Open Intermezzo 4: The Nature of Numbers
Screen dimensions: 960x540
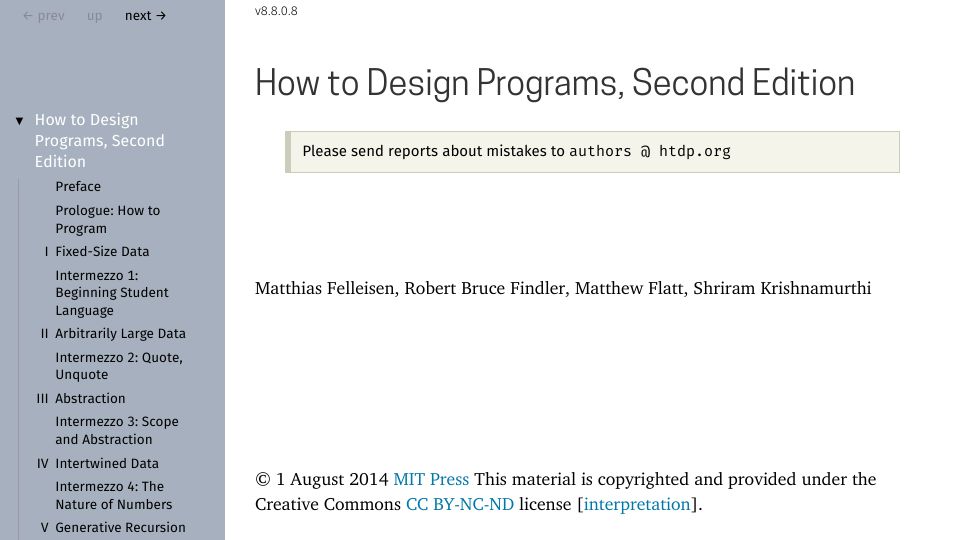point(114,495)
